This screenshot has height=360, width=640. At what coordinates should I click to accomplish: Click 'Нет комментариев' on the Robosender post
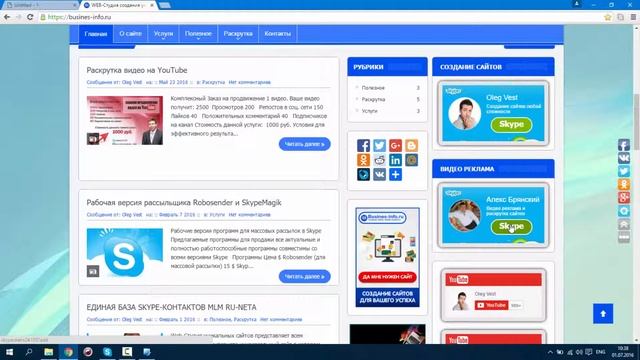(x=249, y=215)
